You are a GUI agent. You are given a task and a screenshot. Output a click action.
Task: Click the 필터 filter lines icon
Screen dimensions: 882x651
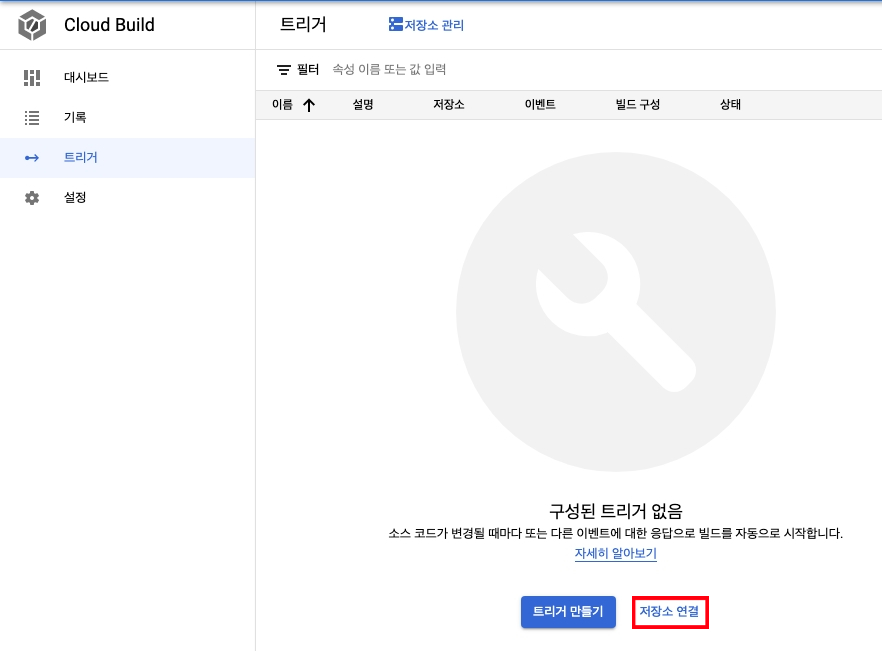(284, 70)
